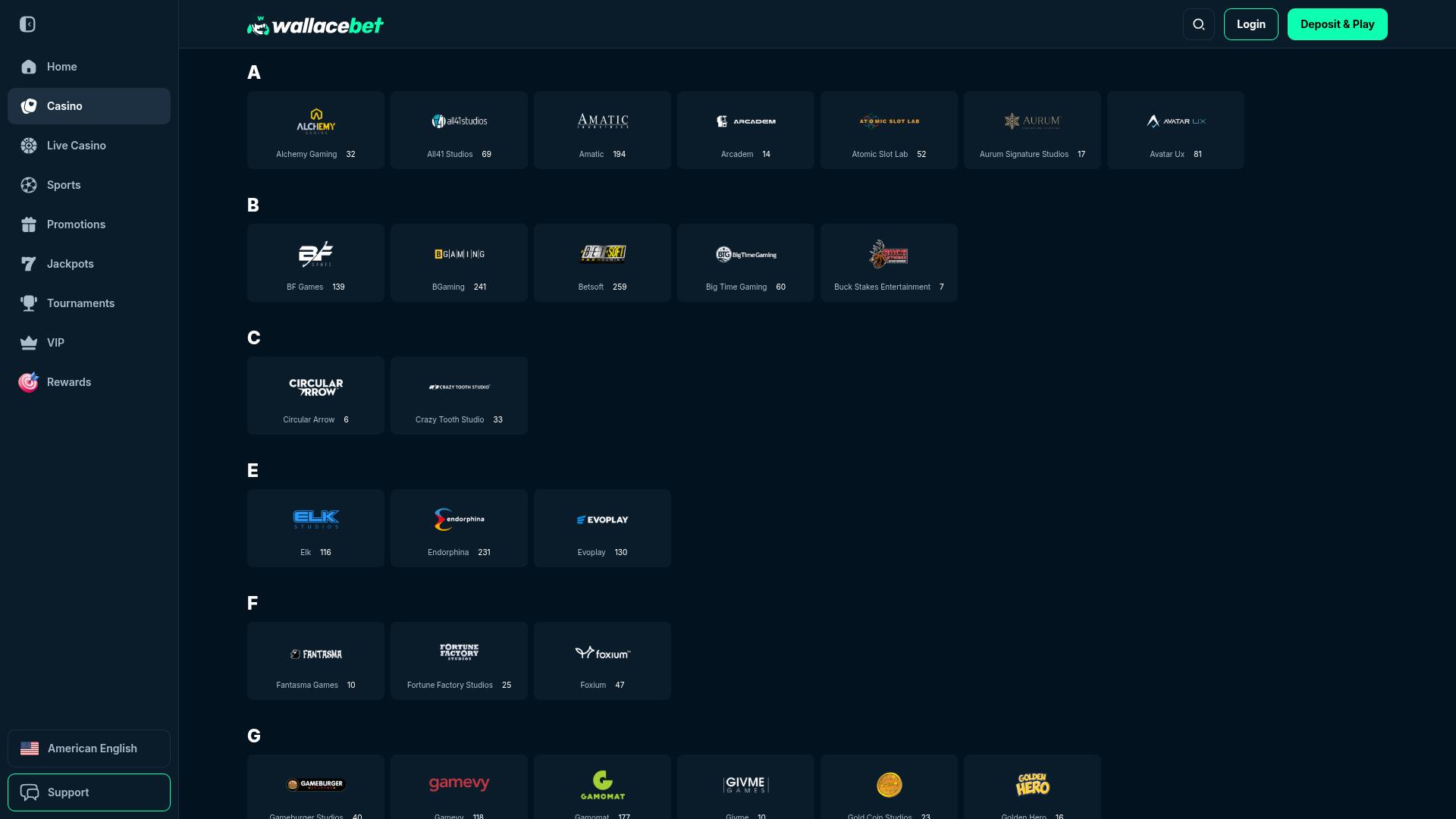Select the Live Casino menu label
The image size is (1456, 819).
coord(77,146)
